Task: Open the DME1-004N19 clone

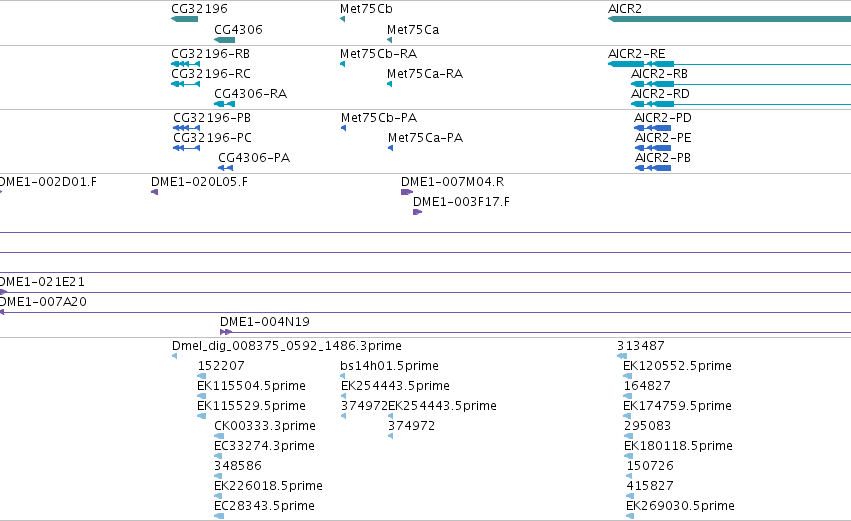Action: [x=535, y=332]
